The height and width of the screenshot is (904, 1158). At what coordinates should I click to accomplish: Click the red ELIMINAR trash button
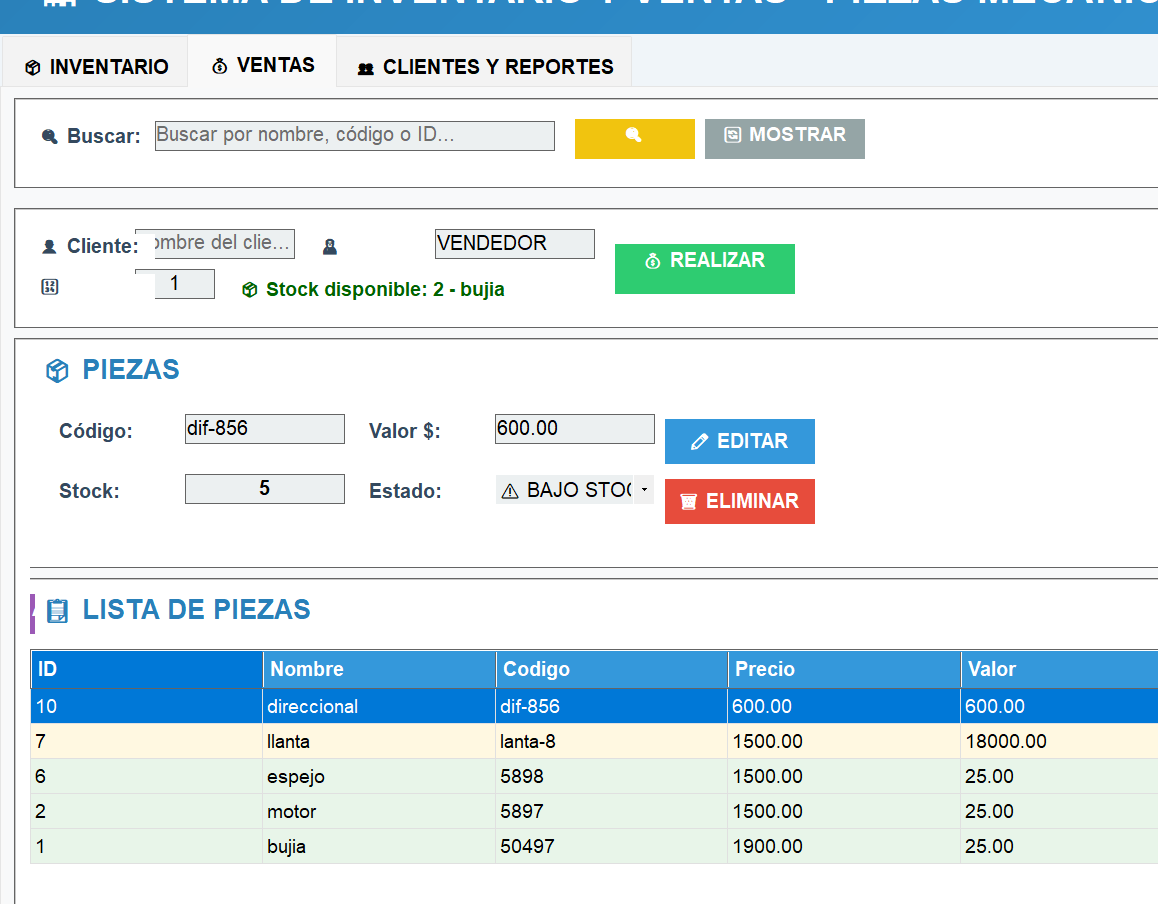coord(739,501)
